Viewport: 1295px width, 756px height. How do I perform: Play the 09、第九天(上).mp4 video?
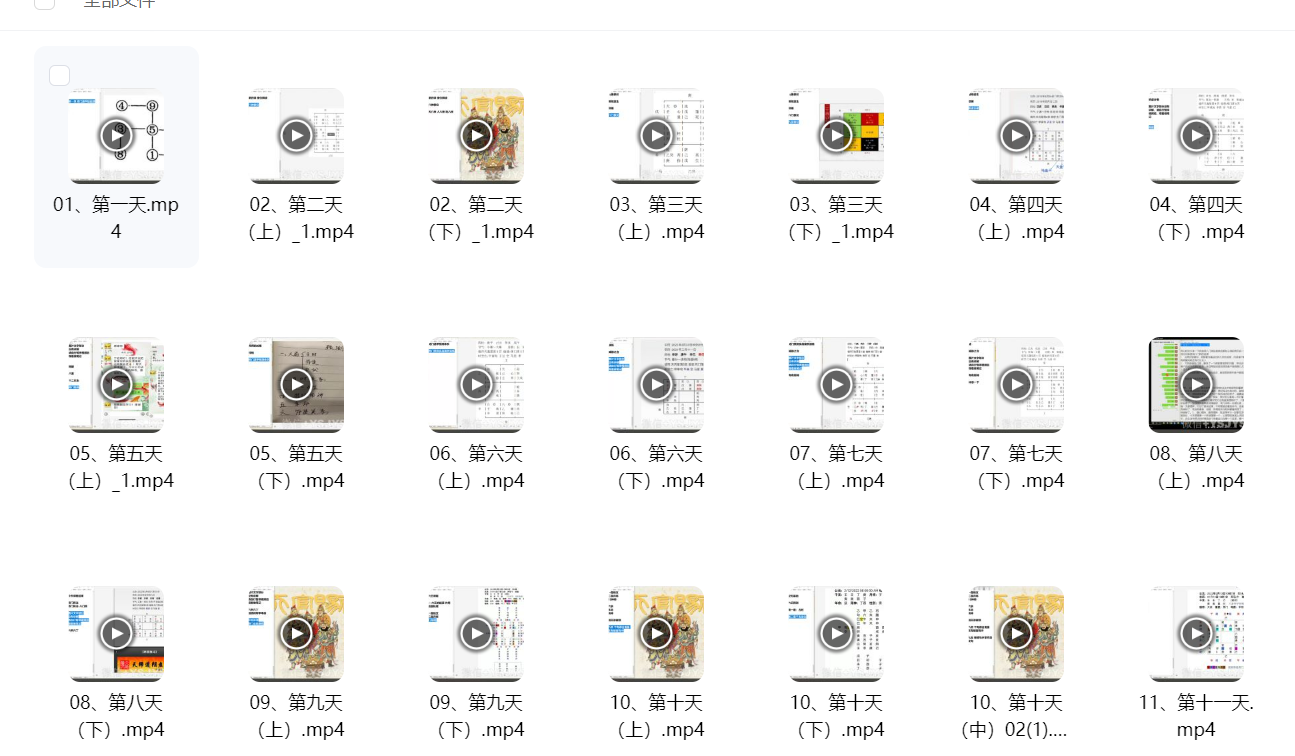pyautogui.click(x=296, y=633)
